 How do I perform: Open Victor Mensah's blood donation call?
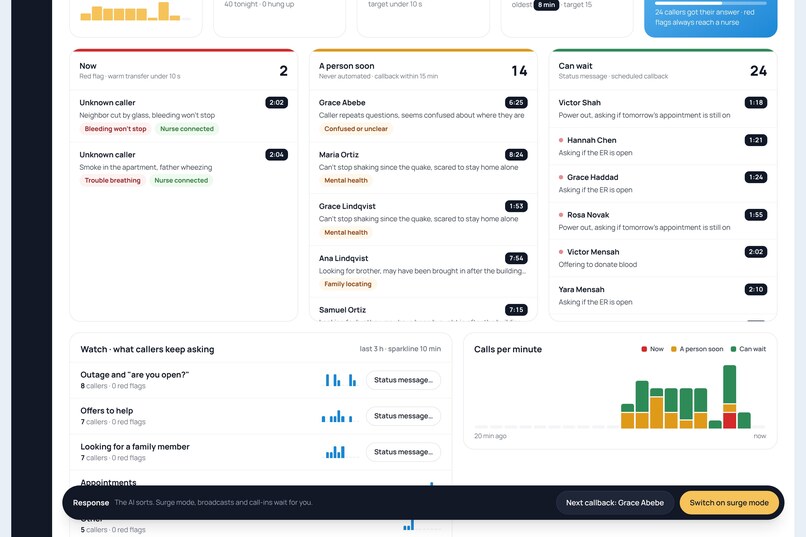(x=663, y=258)
